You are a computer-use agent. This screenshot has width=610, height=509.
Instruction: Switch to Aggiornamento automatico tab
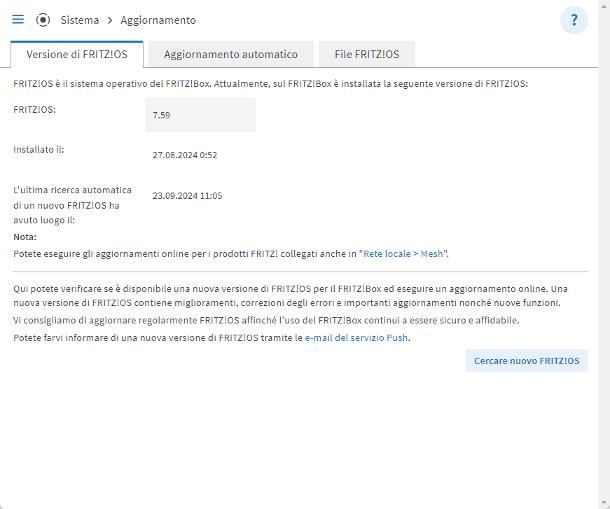(231, 54)
